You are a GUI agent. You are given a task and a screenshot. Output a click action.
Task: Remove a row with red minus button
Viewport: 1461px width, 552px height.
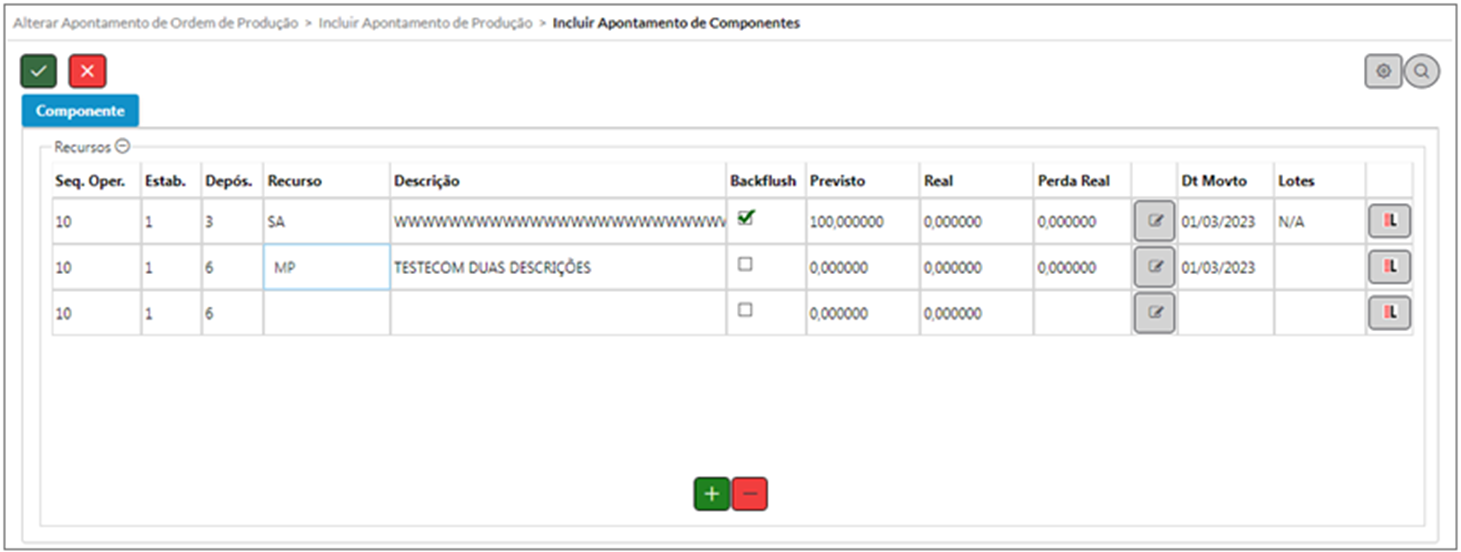pos(750,494)
